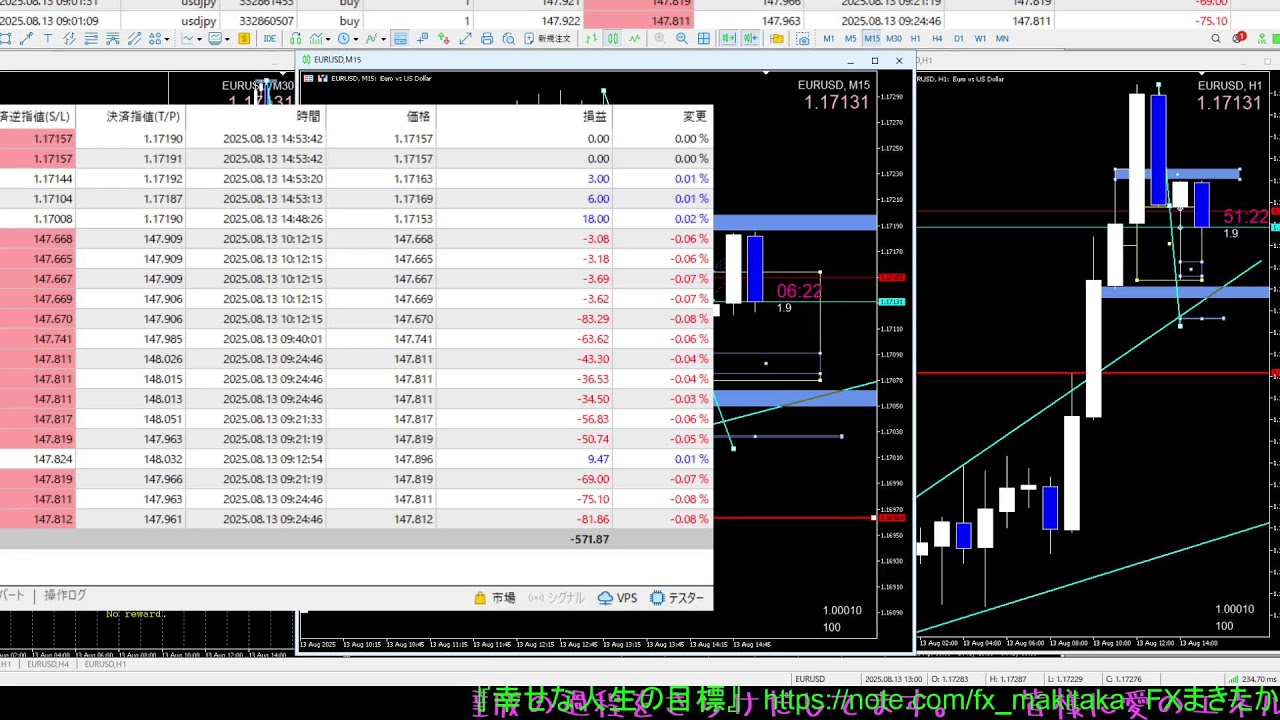This screenshot has height=720, width=1280.
Task: Switch to the EURUSD,H4 chart tab
Action: [x=48, y=664]
